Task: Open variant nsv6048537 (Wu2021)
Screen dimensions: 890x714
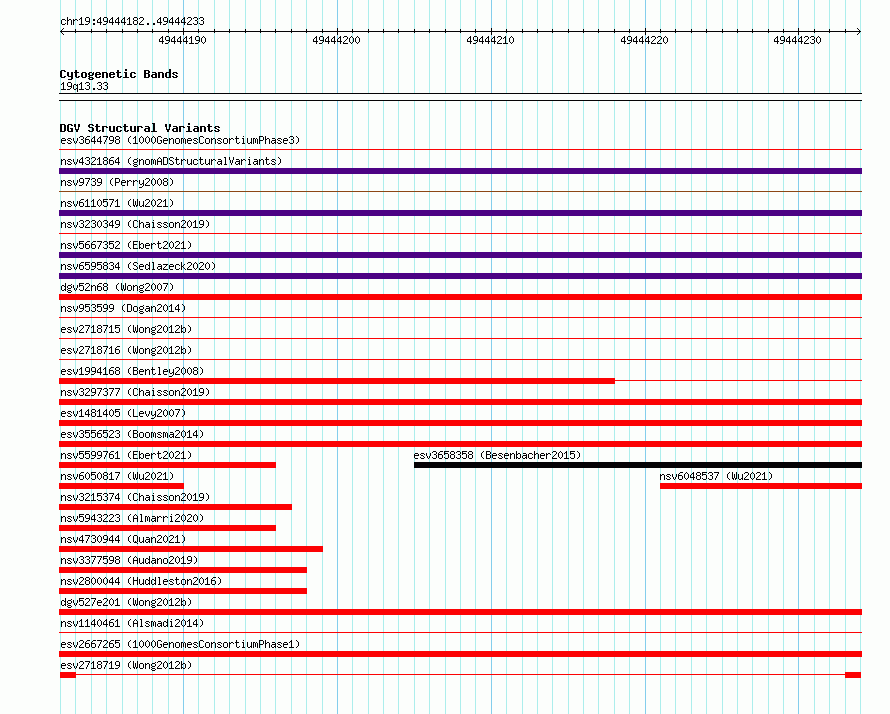Action: [x=716, y=476]
